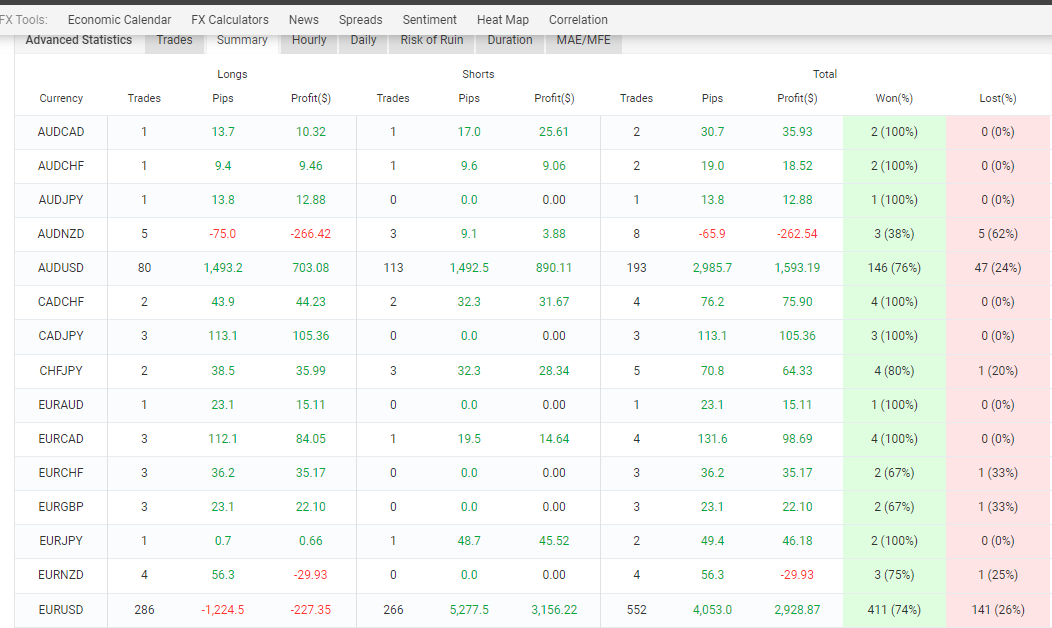Viewport: 1052px width, 628px height.
Task: Select the EURAUD currency row label
Action: 61,405
